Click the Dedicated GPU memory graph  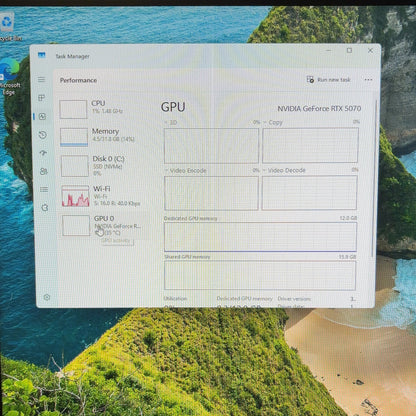point(260,237)
